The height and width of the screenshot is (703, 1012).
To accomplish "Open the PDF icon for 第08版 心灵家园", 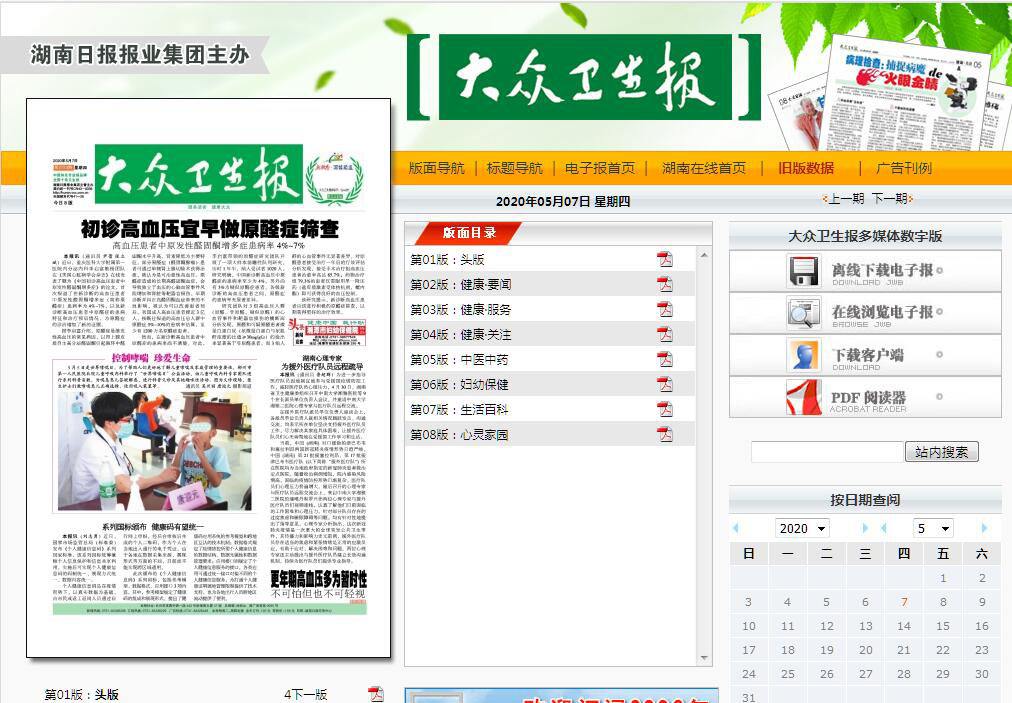I will tap(664, 435).
